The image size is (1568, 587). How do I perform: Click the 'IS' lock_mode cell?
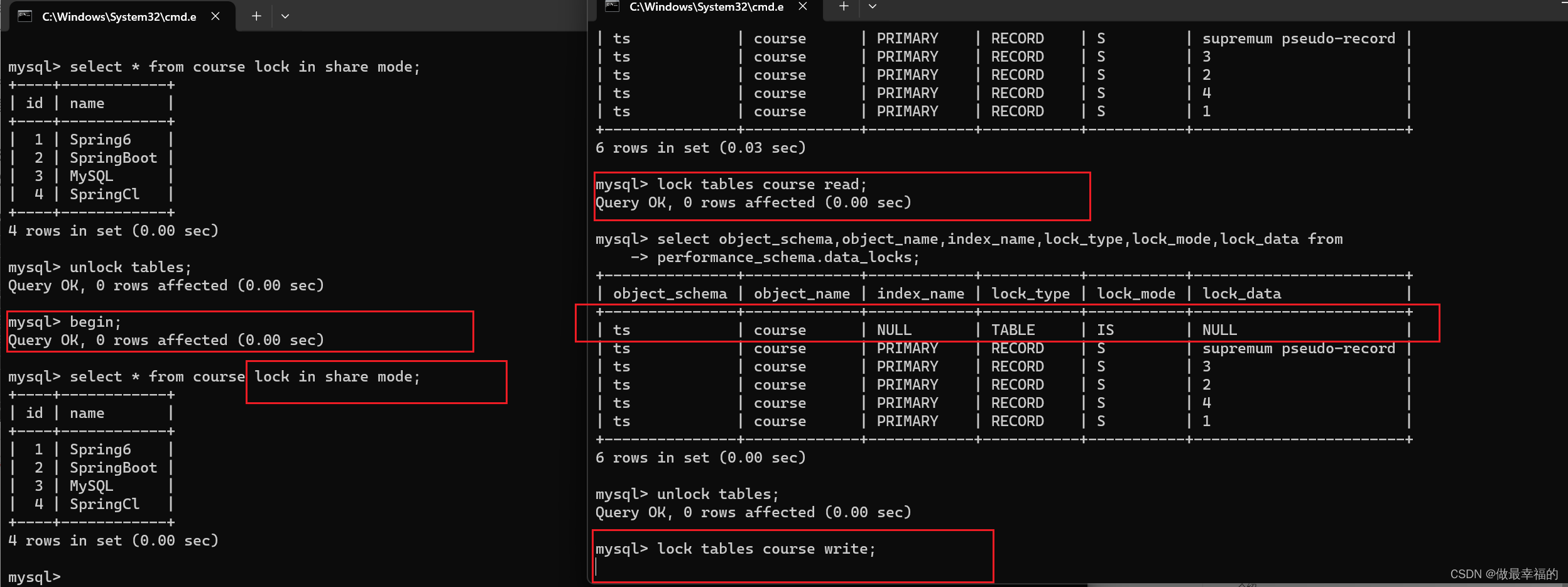pyautogui.click(x=1106, y=330)
